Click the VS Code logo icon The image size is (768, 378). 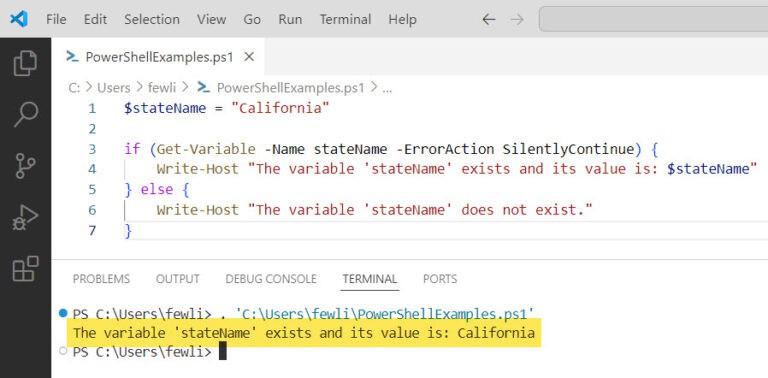pyautogui.click(x=19, y=19)
